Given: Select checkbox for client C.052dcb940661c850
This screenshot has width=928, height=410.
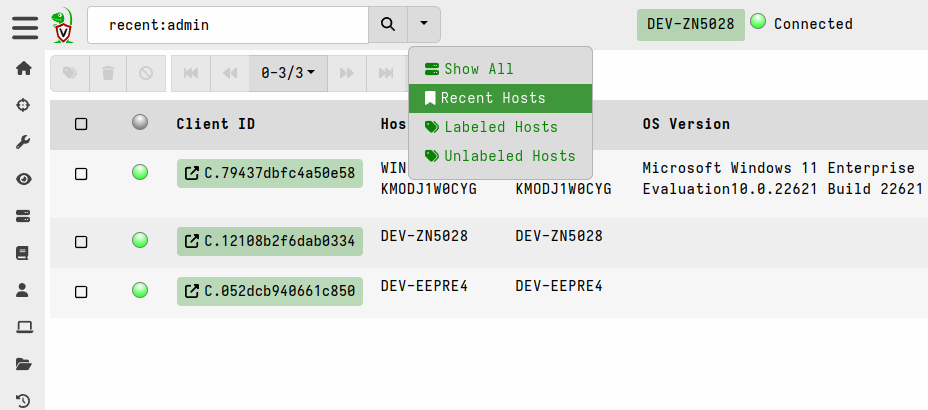Looking at the screenshot, I should click(x=81, y=292).
